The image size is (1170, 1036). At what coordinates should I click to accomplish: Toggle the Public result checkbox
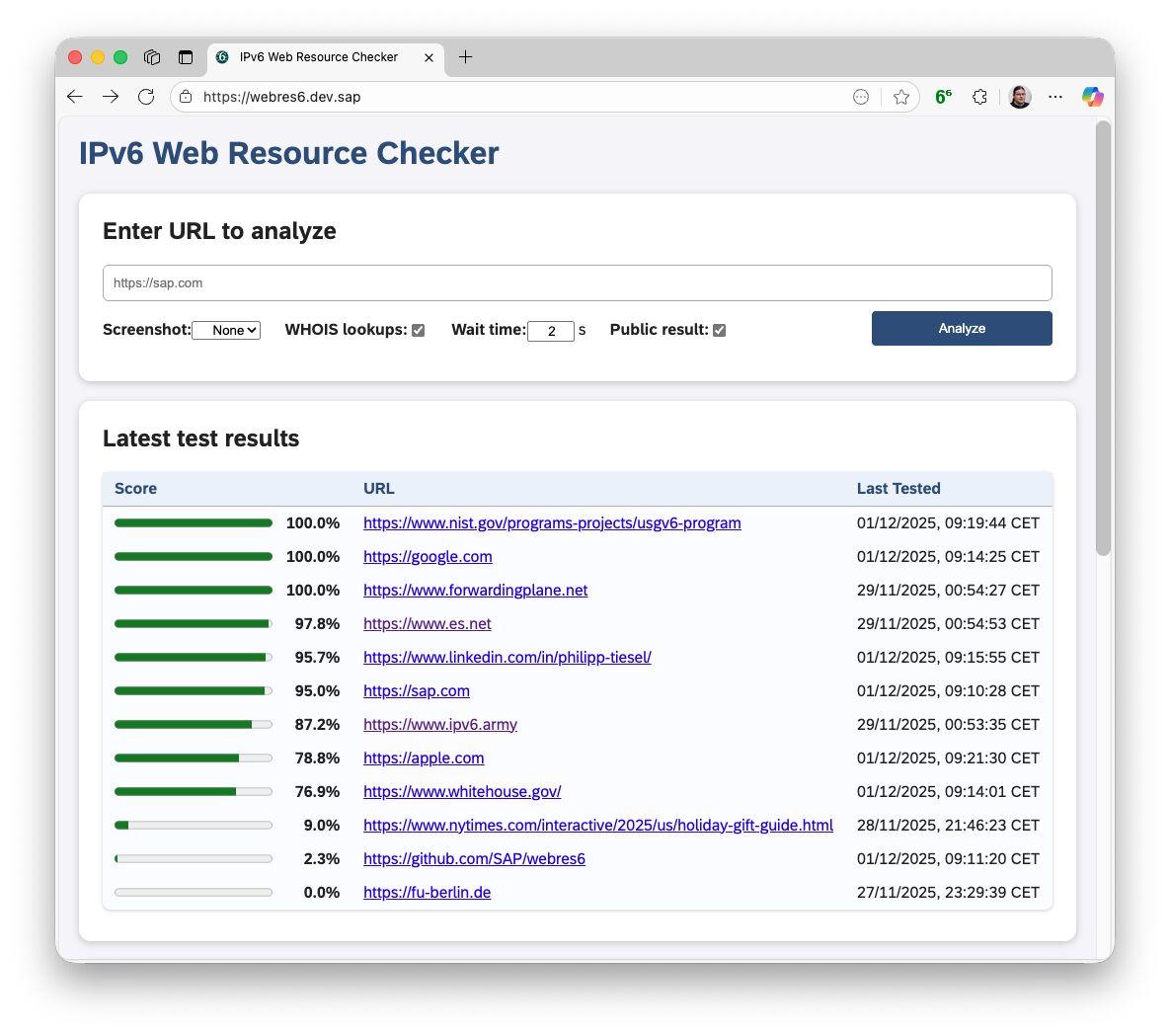click(720, 331)
